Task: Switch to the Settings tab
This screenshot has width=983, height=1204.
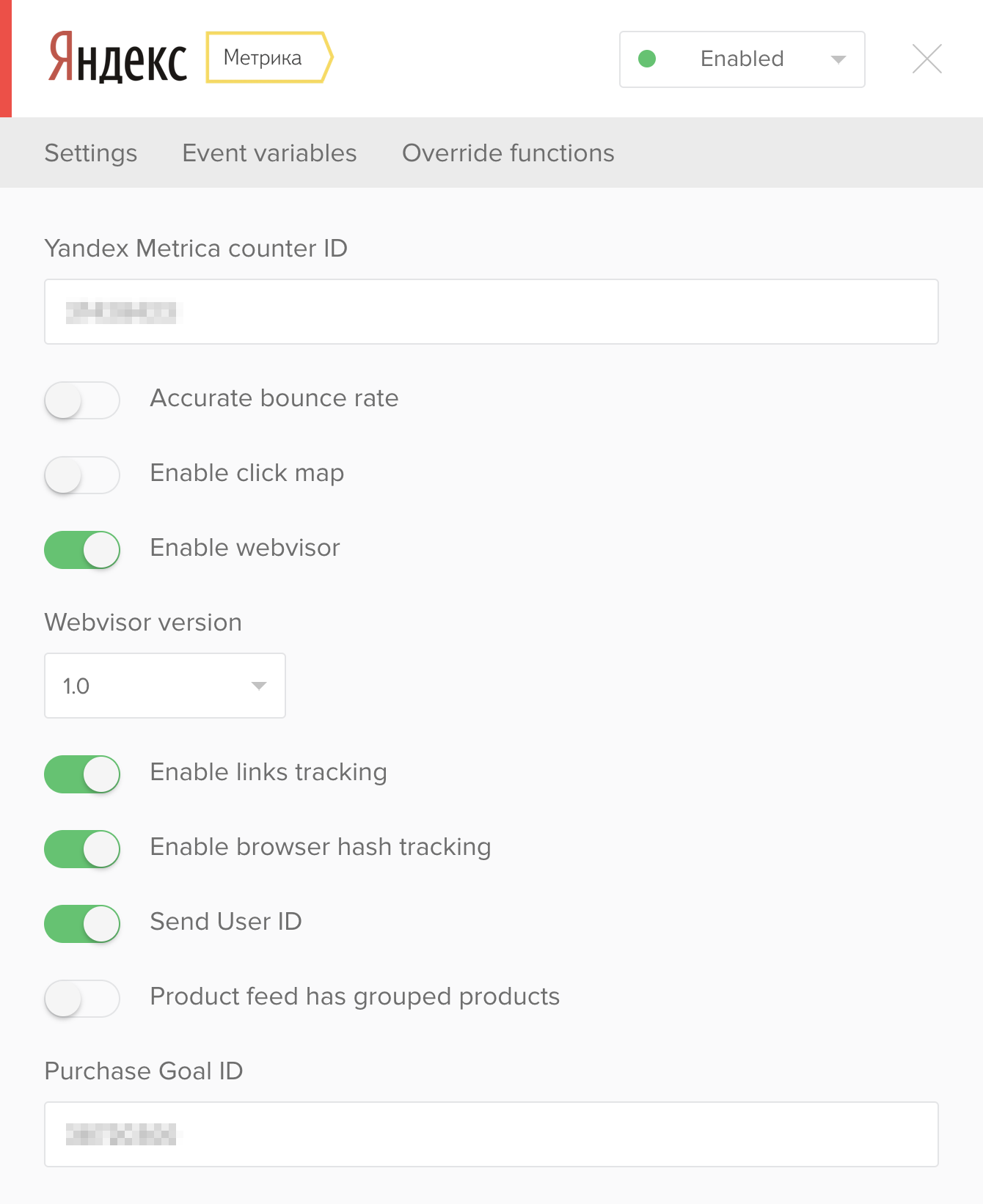Action: 91,153
